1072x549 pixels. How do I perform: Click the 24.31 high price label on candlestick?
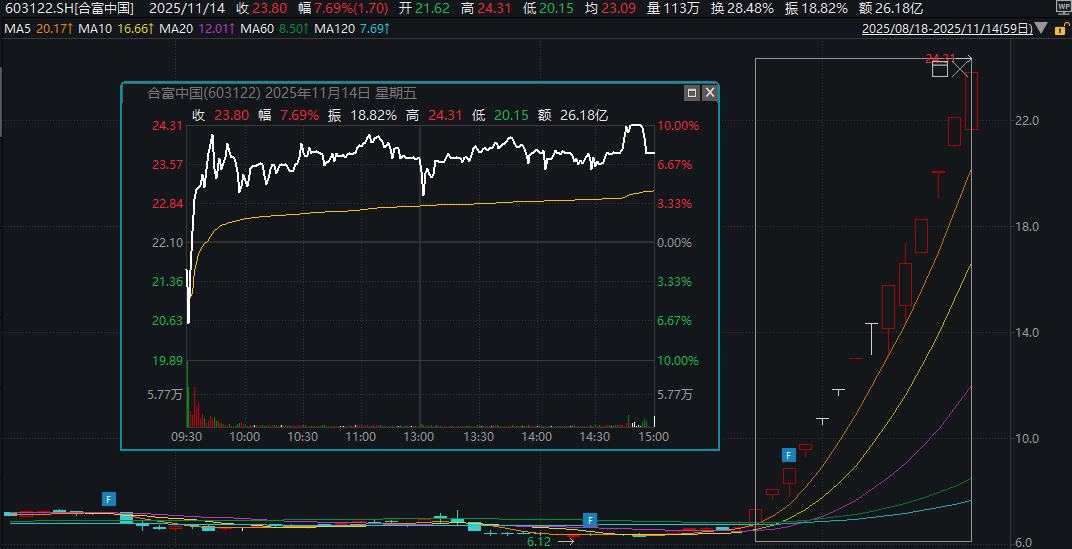point(942,57)
